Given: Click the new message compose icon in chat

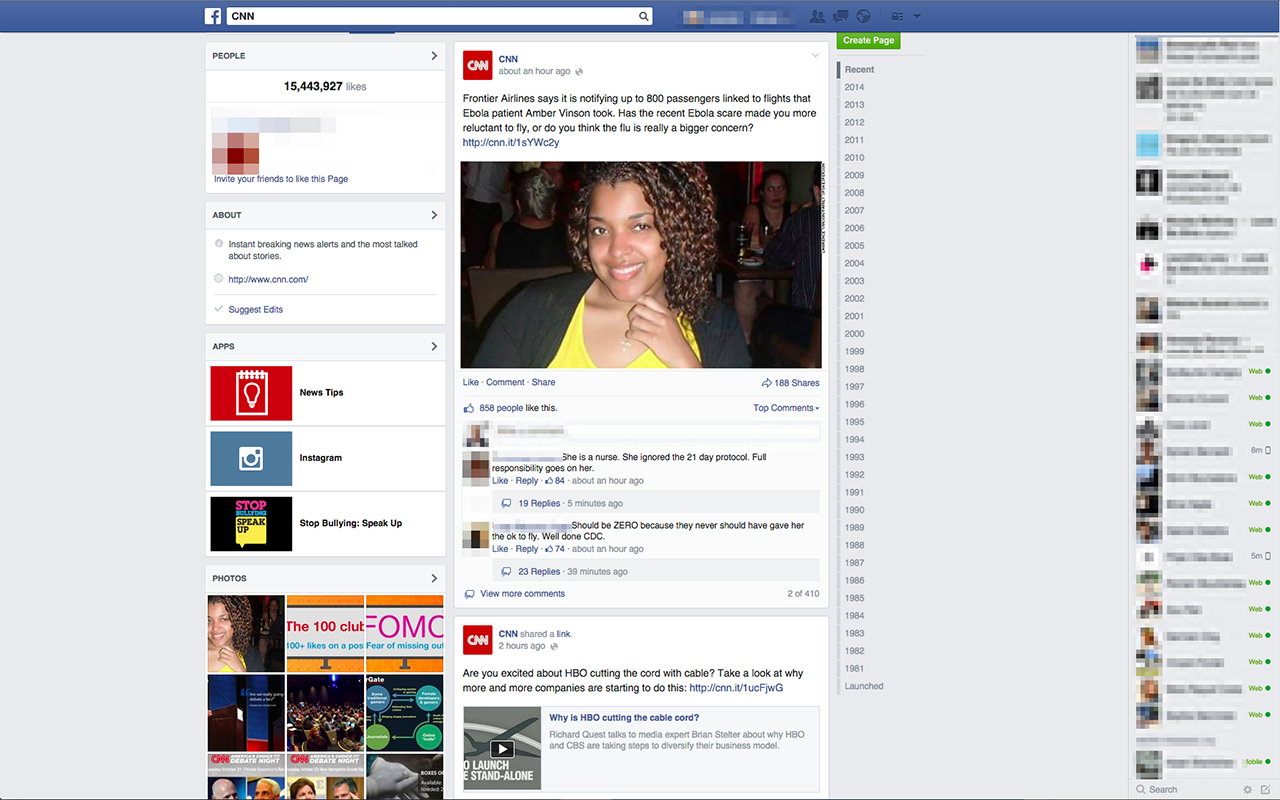Looking at the screenshot, I should [1265, 789].
